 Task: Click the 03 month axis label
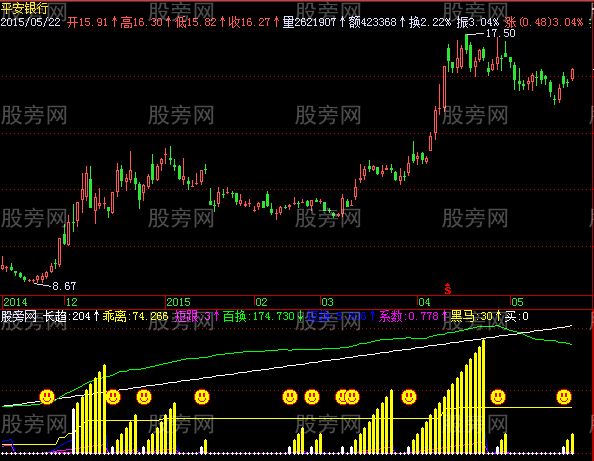327,302
